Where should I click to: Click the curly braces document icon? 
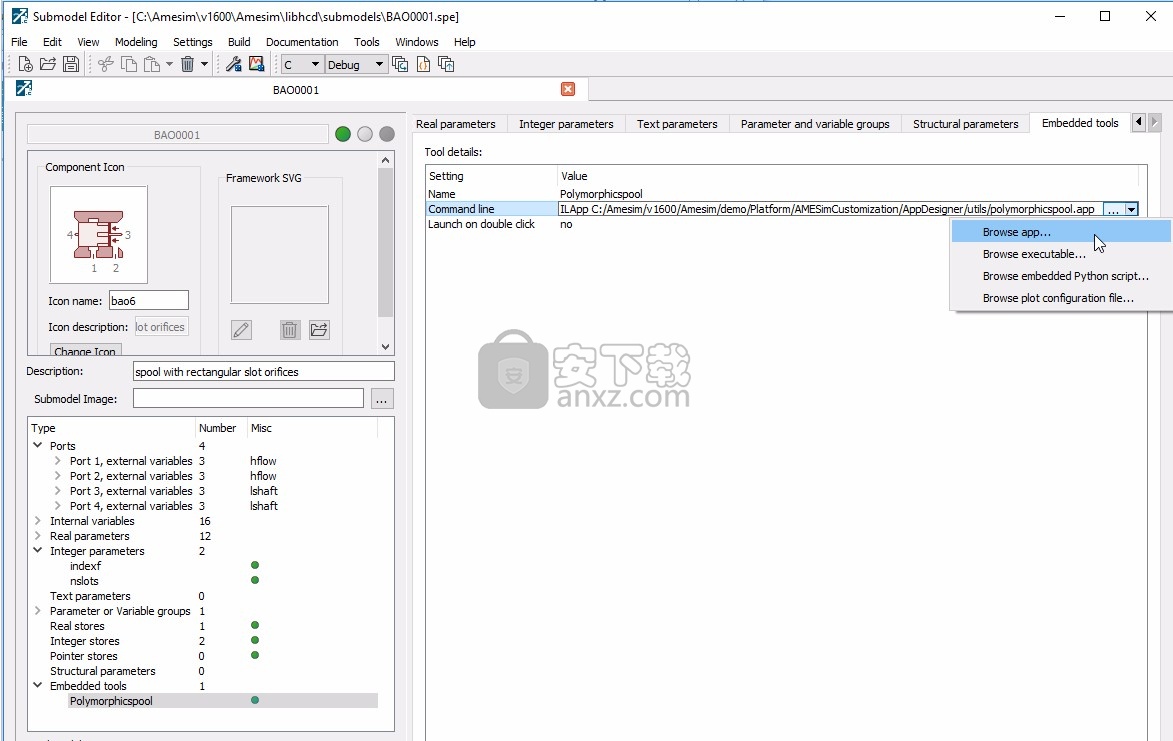423,64
